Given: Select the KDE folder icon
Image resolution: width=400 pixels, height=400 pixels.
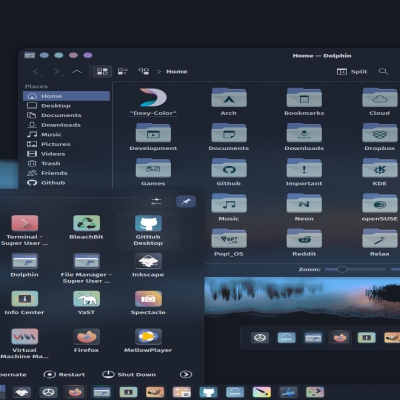Looking at the screenshot, I should click(x=380, y=168).
